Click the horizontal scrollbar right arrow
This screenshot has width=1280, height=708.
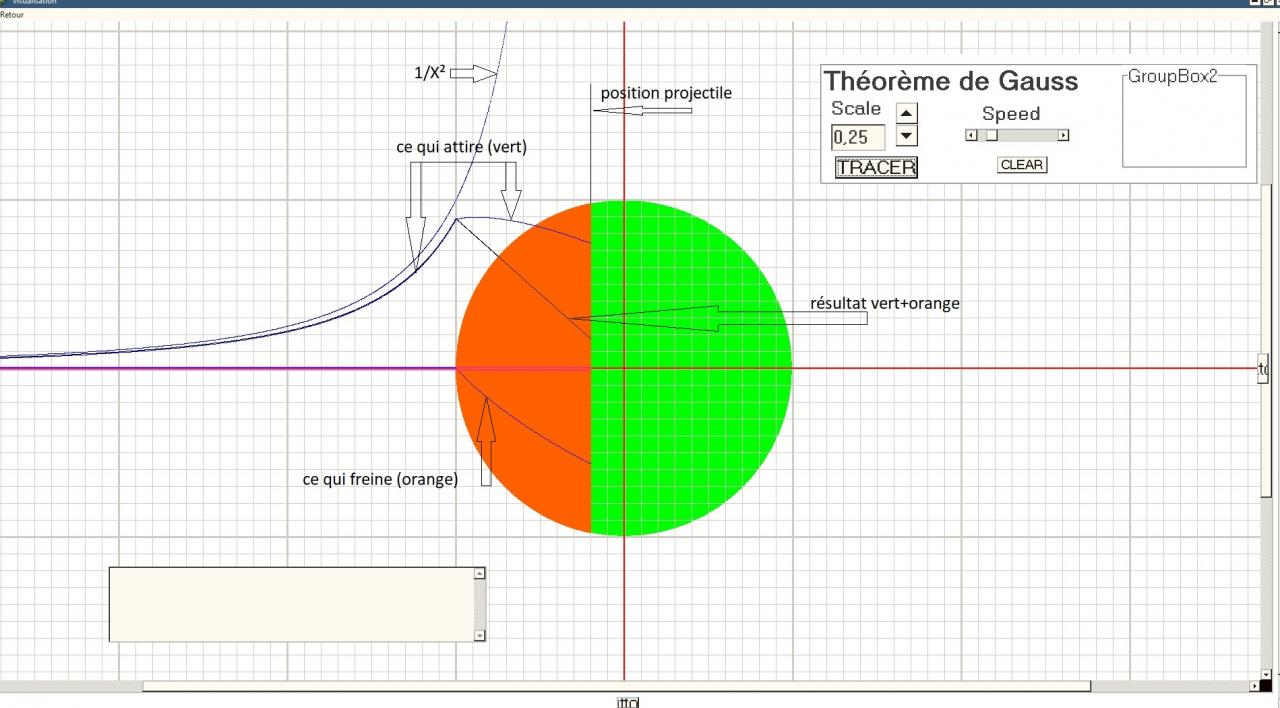coord(1256,687)
